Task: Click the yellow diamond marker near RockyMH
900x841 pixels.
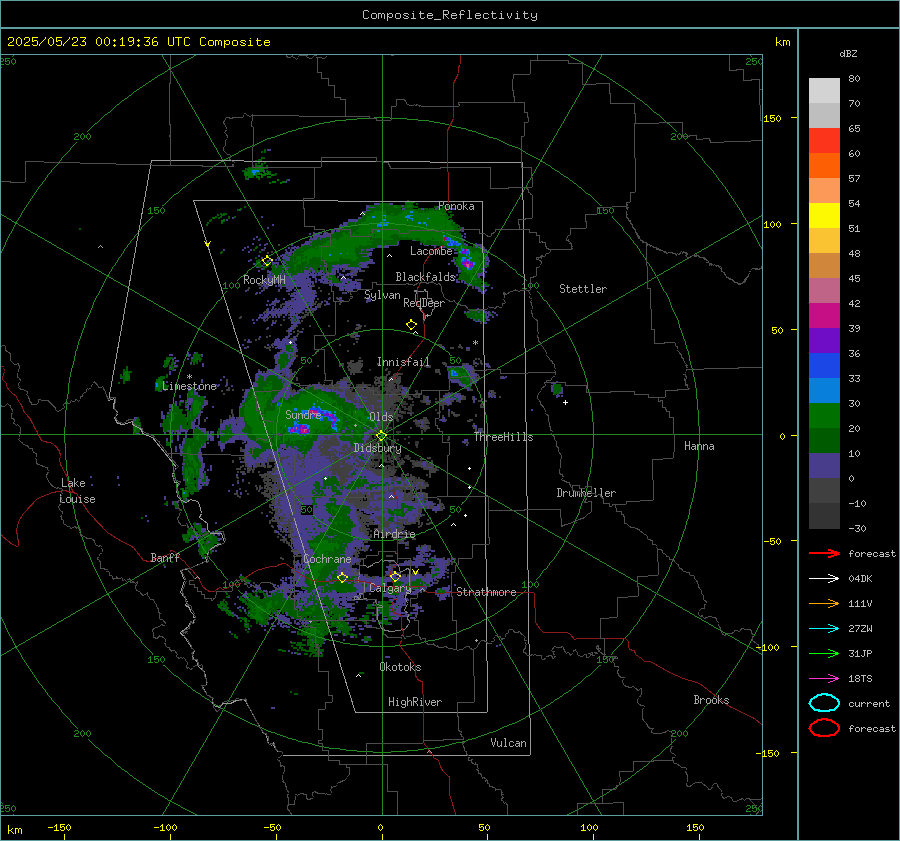Action: pos(267,261)
